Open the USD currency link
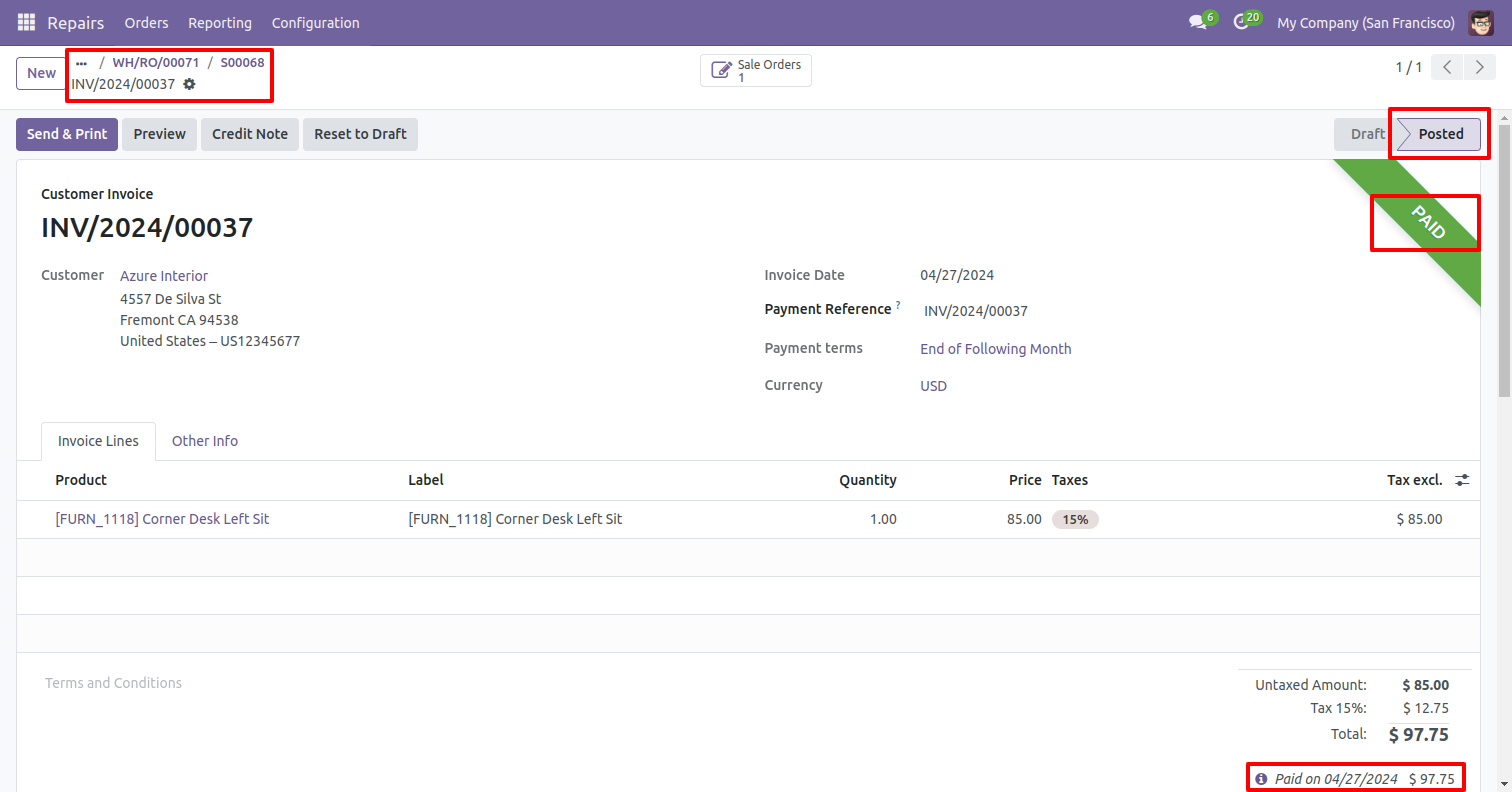This screenshot has height=792, width=1512. (x=934, y=386)
